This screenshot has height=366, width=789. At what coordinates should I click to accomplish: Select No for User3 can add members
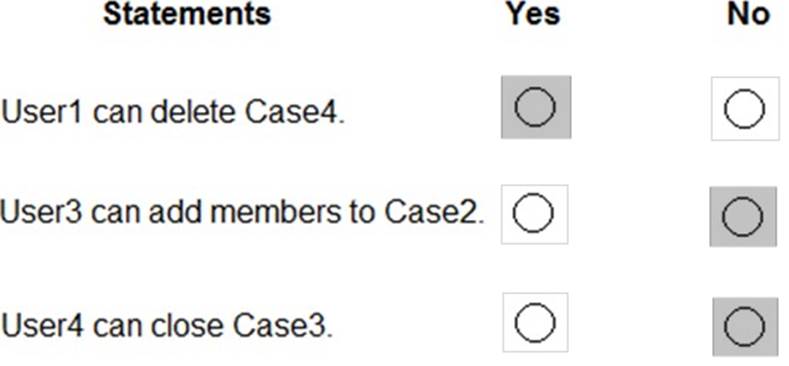pos(743,216)
